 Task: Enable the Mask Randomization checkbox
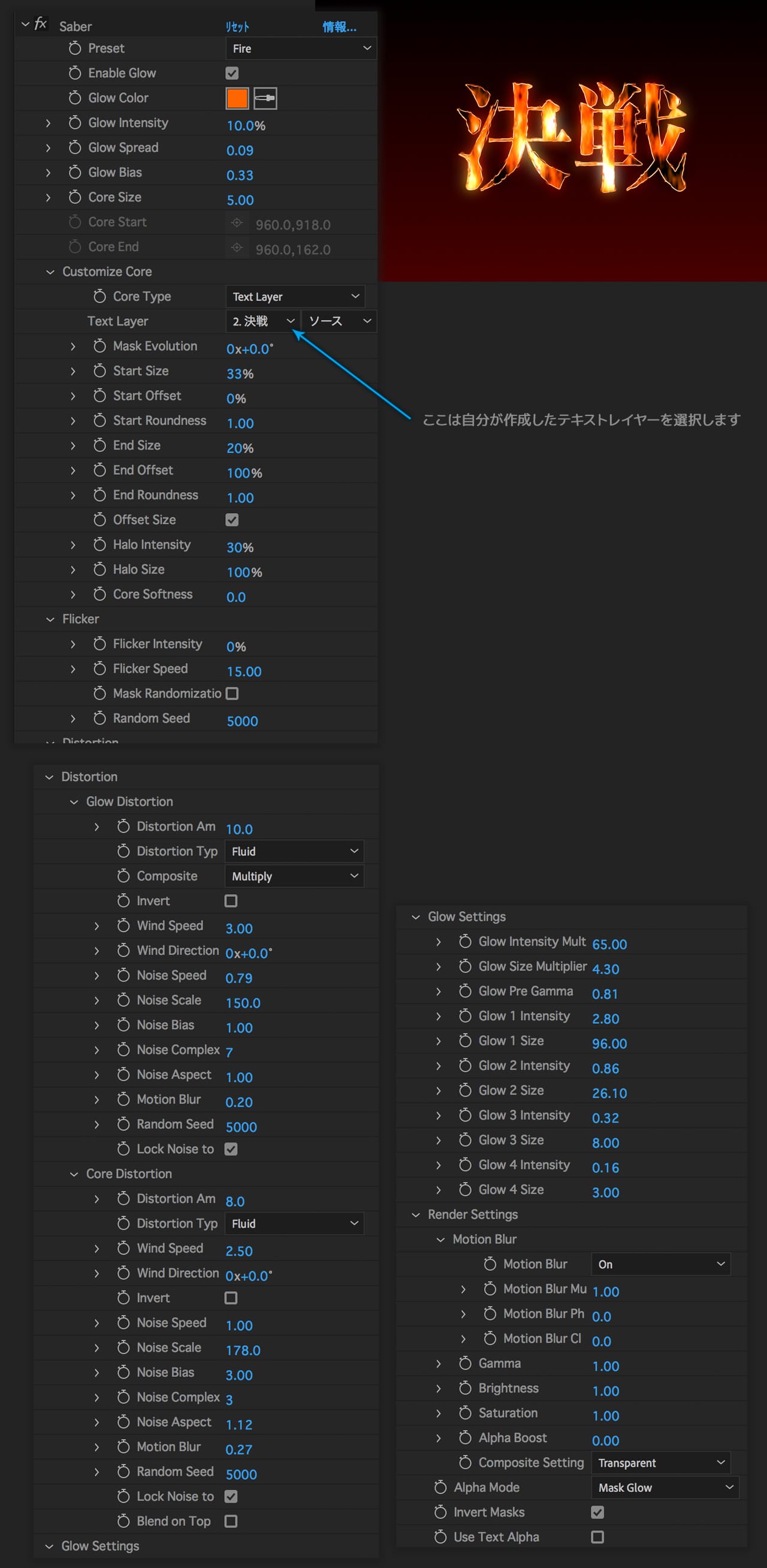tap(232, 694)
